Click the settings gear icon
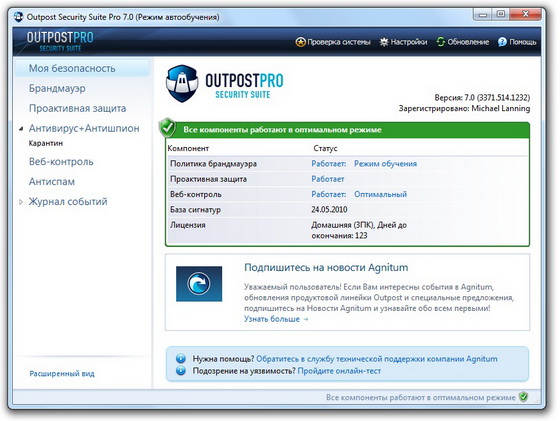 (384, 42)
